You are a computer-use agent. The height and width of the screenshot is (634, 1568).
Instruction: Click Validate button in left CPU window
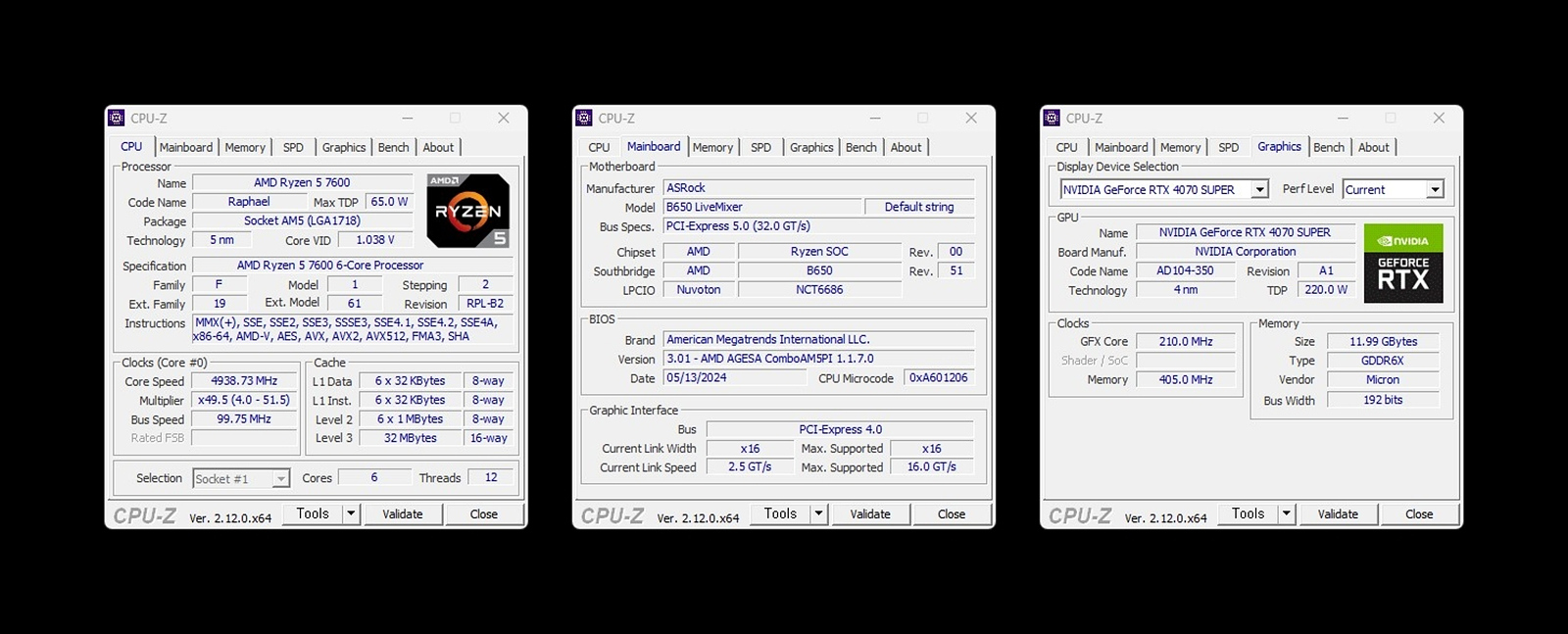pos(403,513)
